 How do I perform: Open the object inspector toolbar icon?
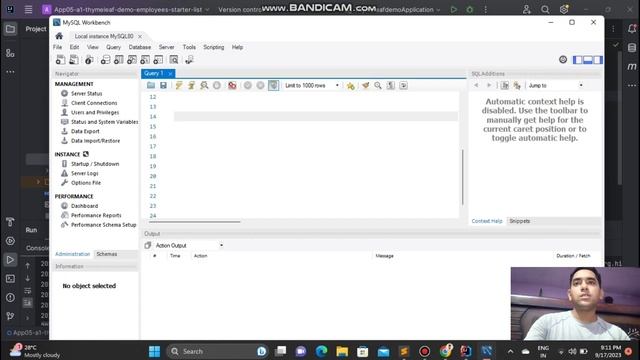pos(89,60)
